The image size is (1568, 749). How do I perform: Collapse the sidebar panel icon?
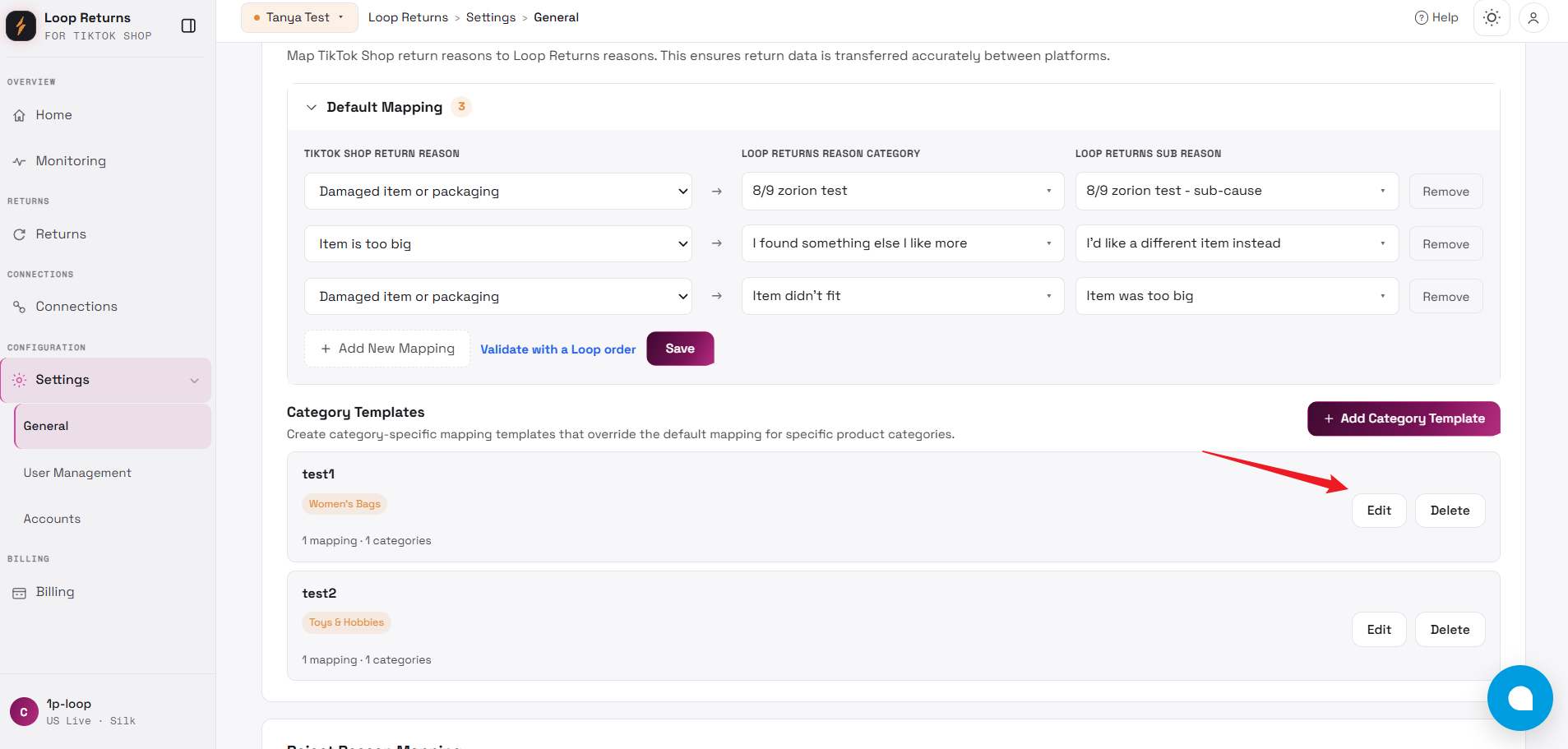188,25
